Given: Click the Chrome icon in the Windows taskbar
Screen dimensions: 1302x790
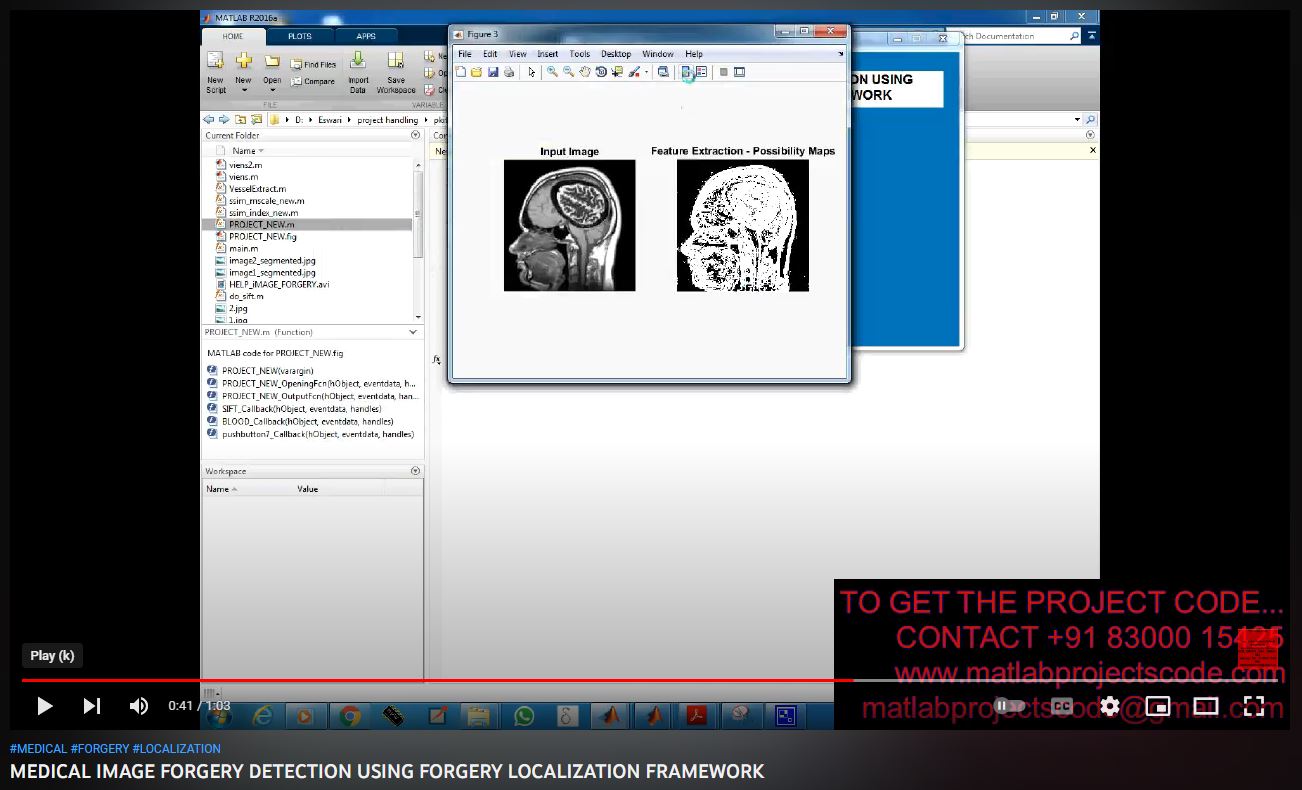Looking at the screenshot, I should point(350,716).
